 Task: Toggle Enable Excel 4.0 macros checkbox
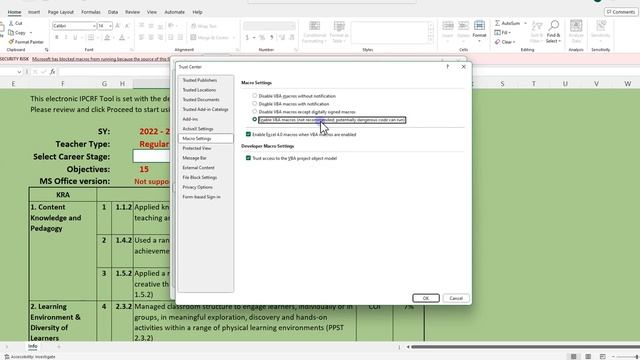pyautogui.click(x=248, y=134)
